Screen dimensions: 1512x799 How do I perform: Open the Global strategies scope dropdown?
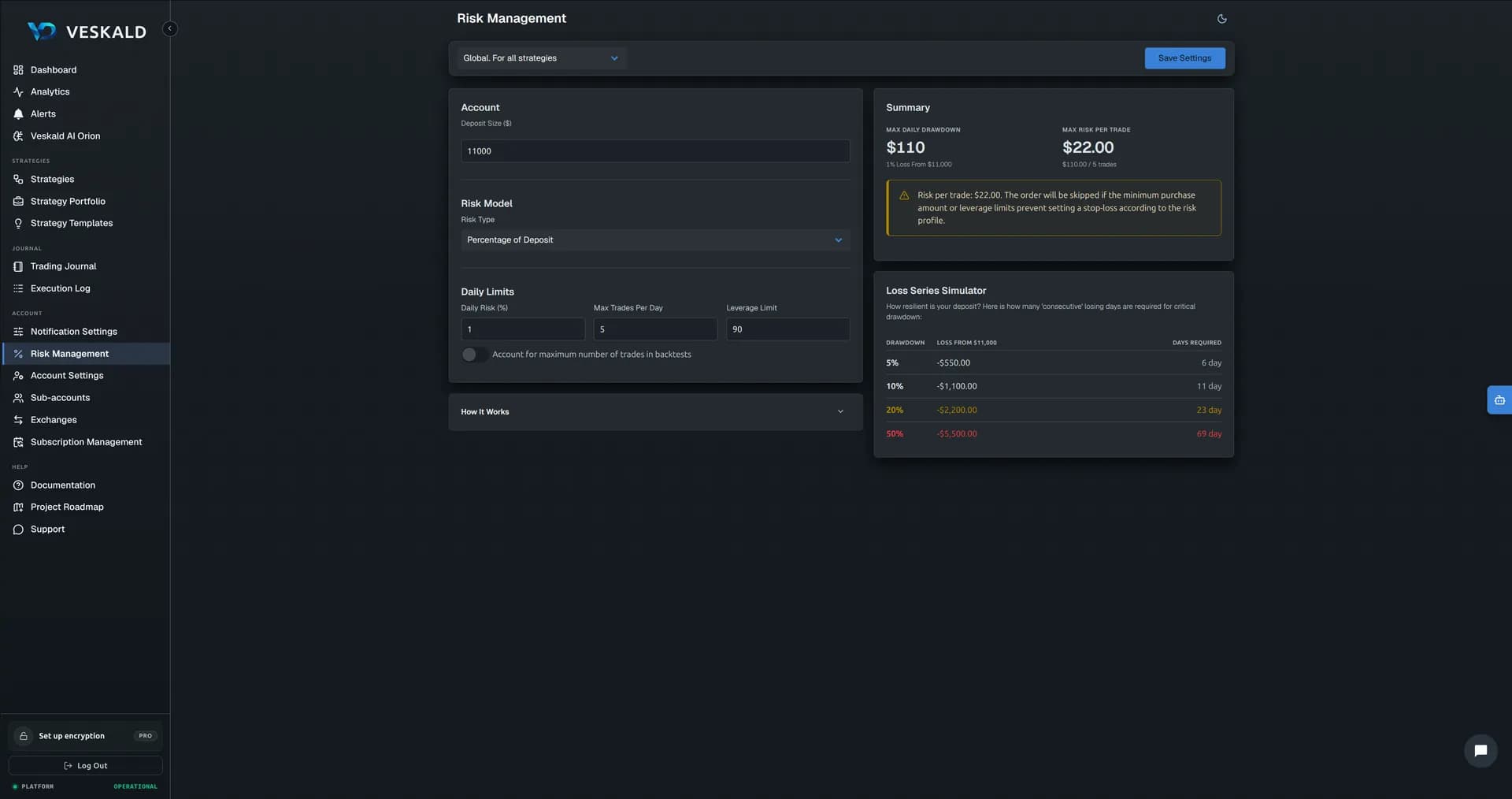tap(541, 58)
